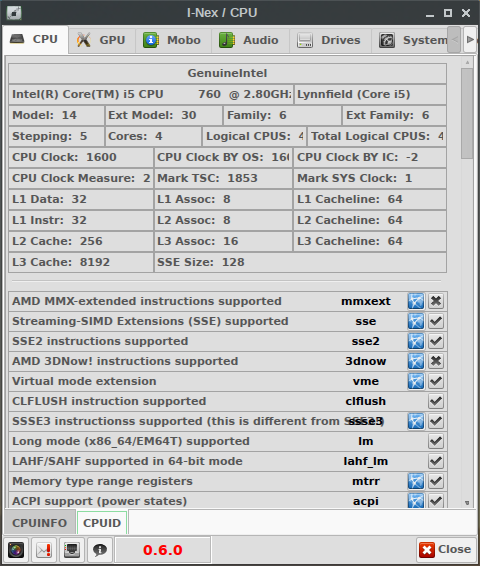The image size is (480, 566).
Task: Open the About info speech-bubble icon
Action: coord(100,550)
